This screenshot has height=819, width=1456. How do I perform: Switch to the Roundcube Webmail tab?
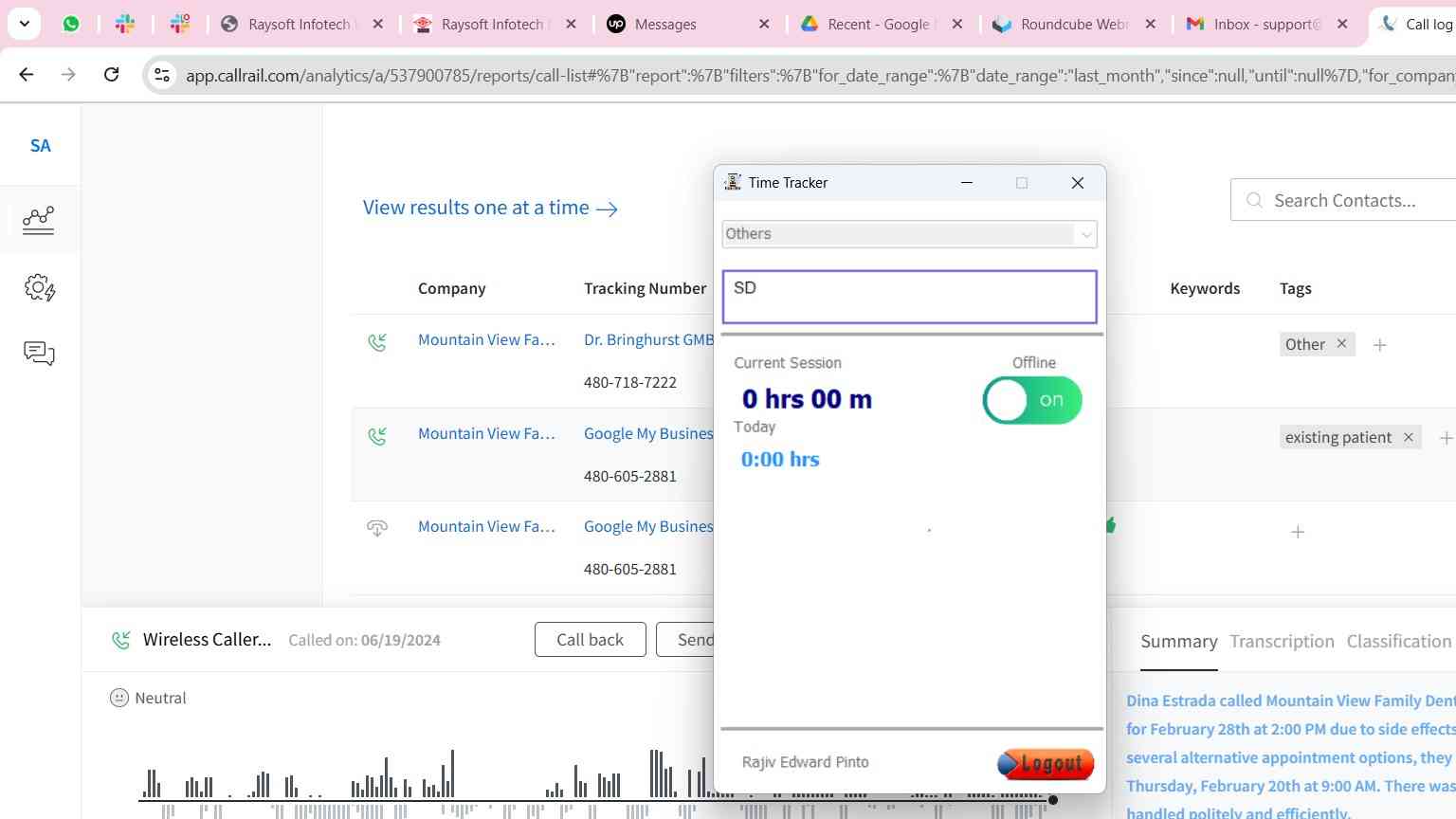coord(1075,24)
